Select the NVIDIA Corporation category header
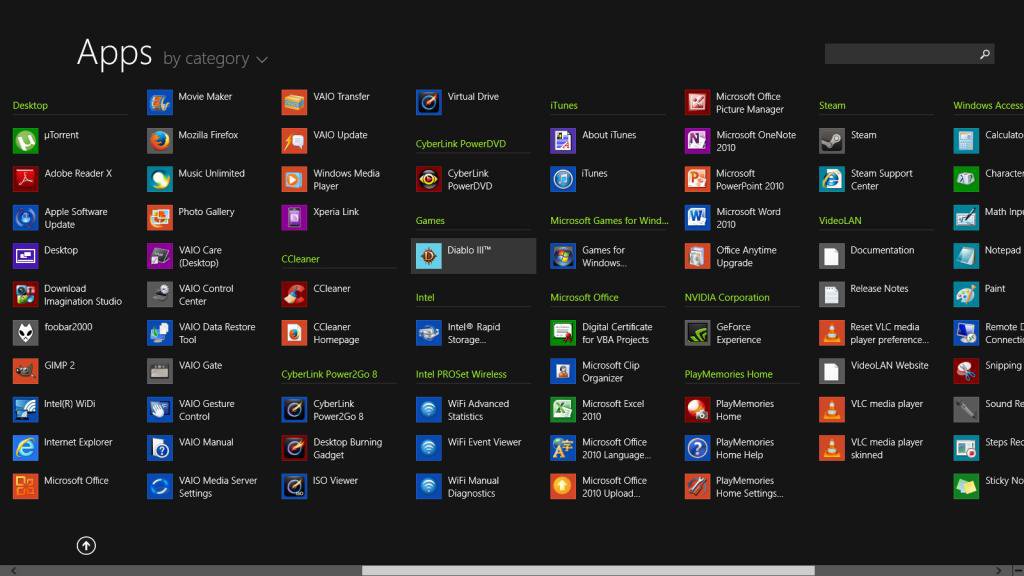 (727, 297)
